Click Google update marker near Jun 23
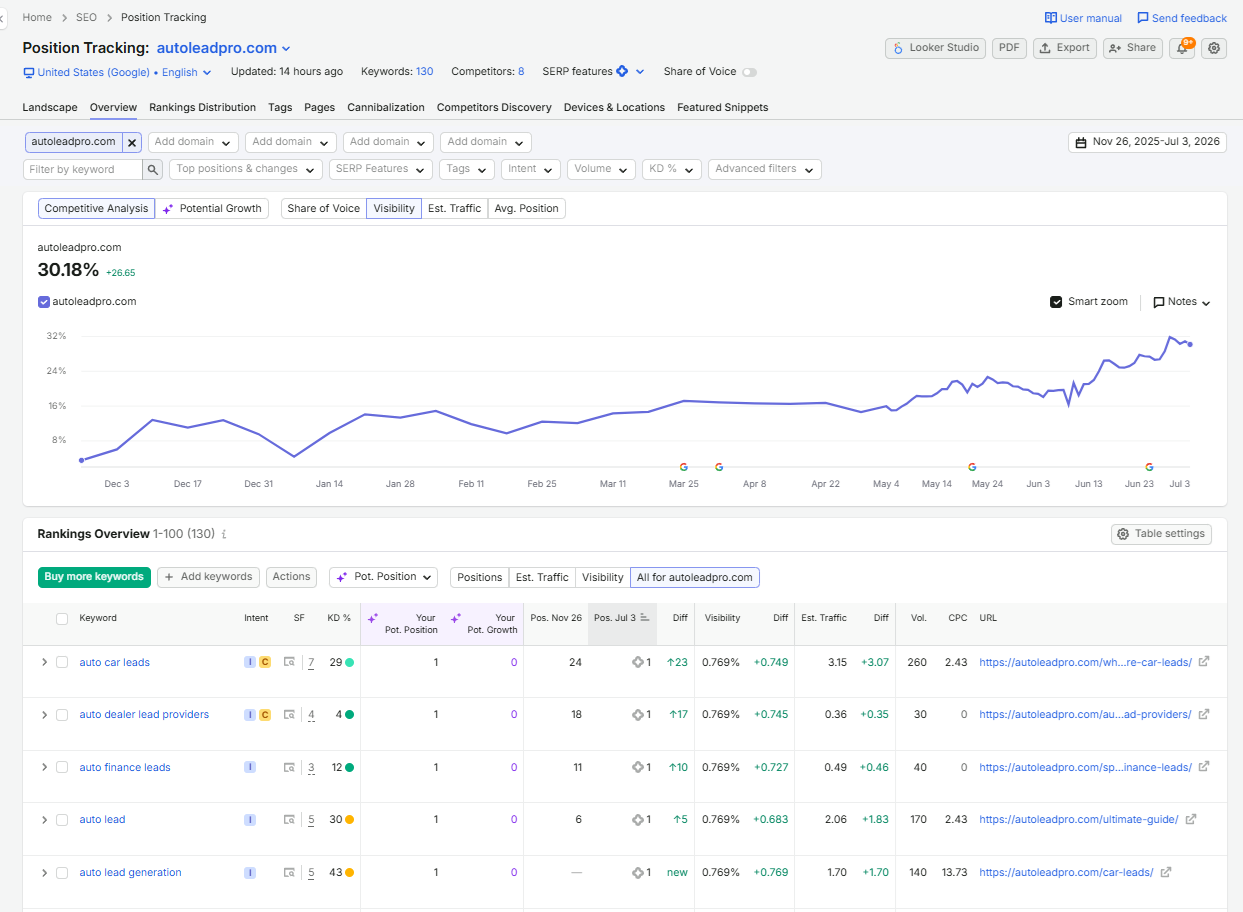 pos(1150,467)
